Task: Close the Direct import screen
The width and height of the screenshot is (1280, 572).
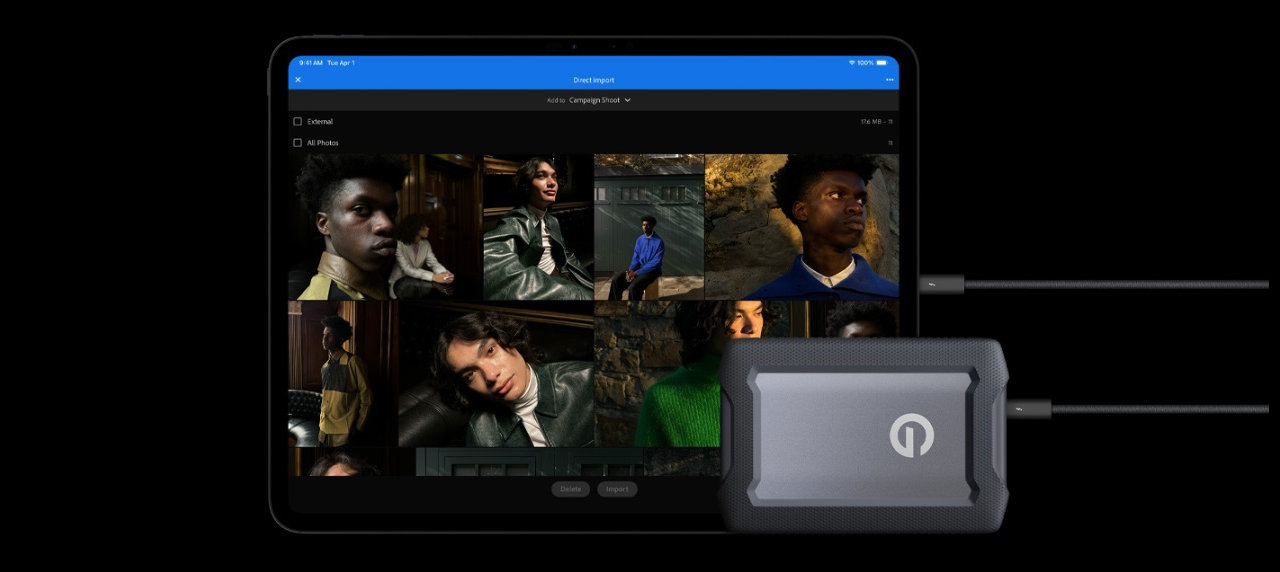Action: (x=298, y=80)
